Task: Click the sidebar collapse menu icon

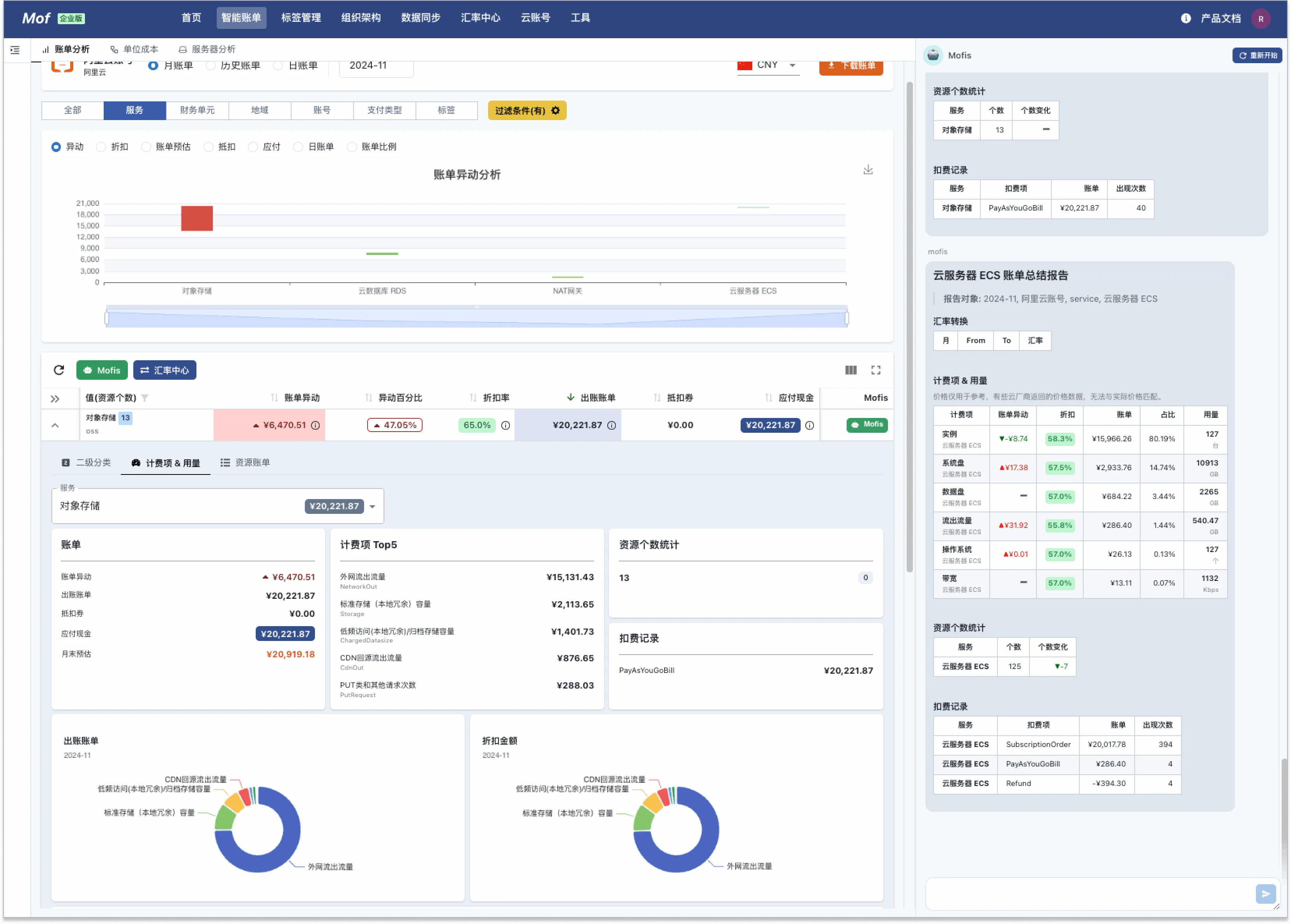Action: [x=15, y=50]
